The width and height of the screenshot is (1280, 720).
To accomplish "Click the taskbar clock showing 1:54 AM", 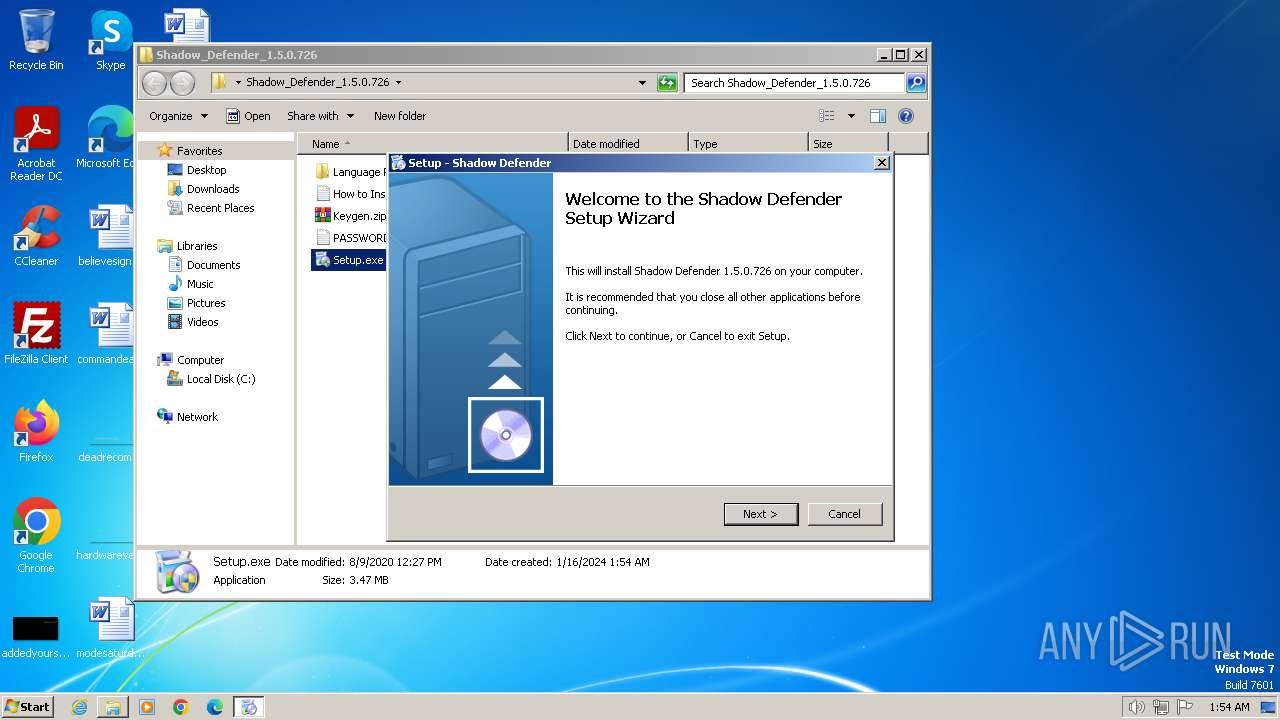I will coord(1229,707).
